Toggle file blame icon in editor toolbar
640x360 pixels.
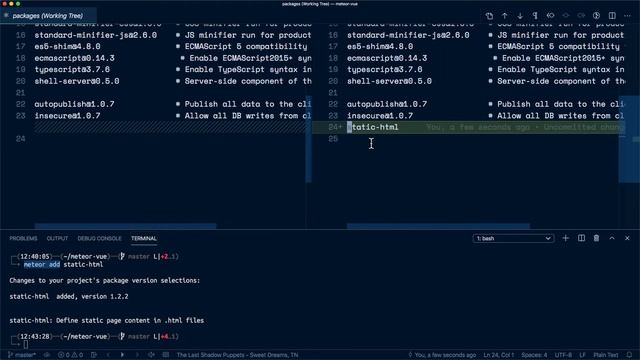[x=596, y=16]
